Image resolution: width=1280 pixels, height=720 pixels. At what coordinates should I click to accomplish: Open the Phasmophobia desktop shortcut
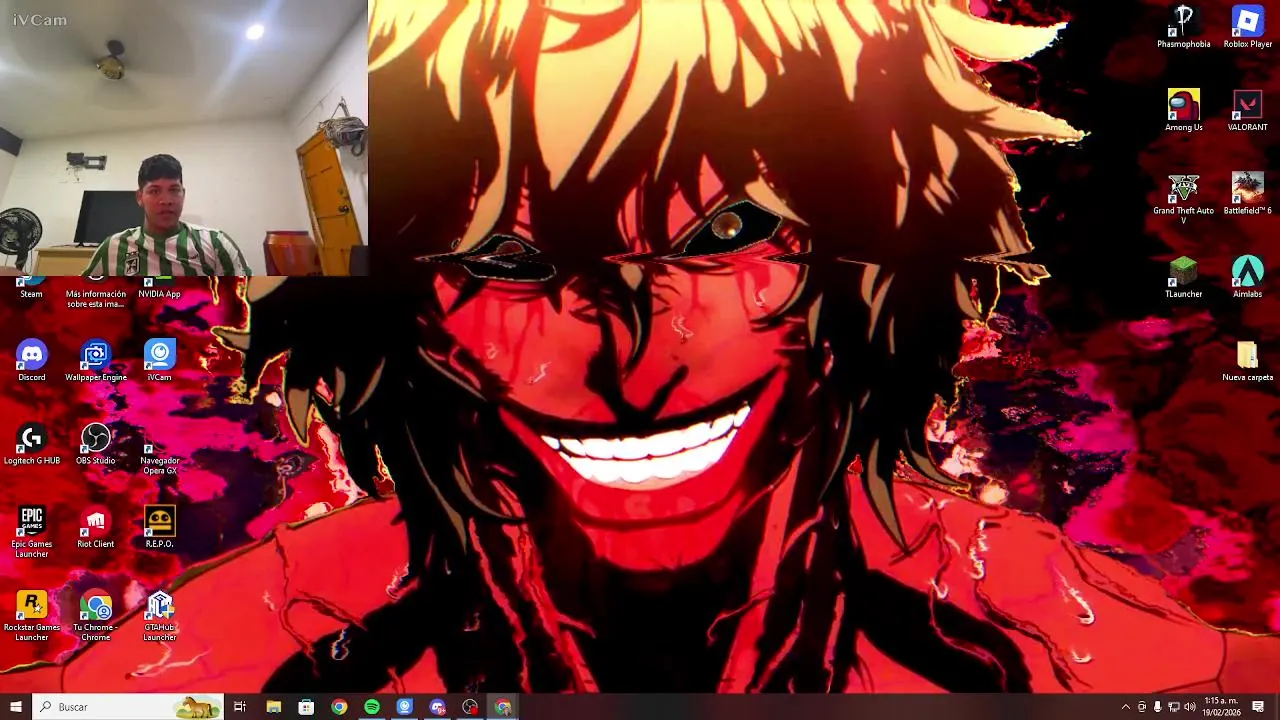(x=1183, y=27)
